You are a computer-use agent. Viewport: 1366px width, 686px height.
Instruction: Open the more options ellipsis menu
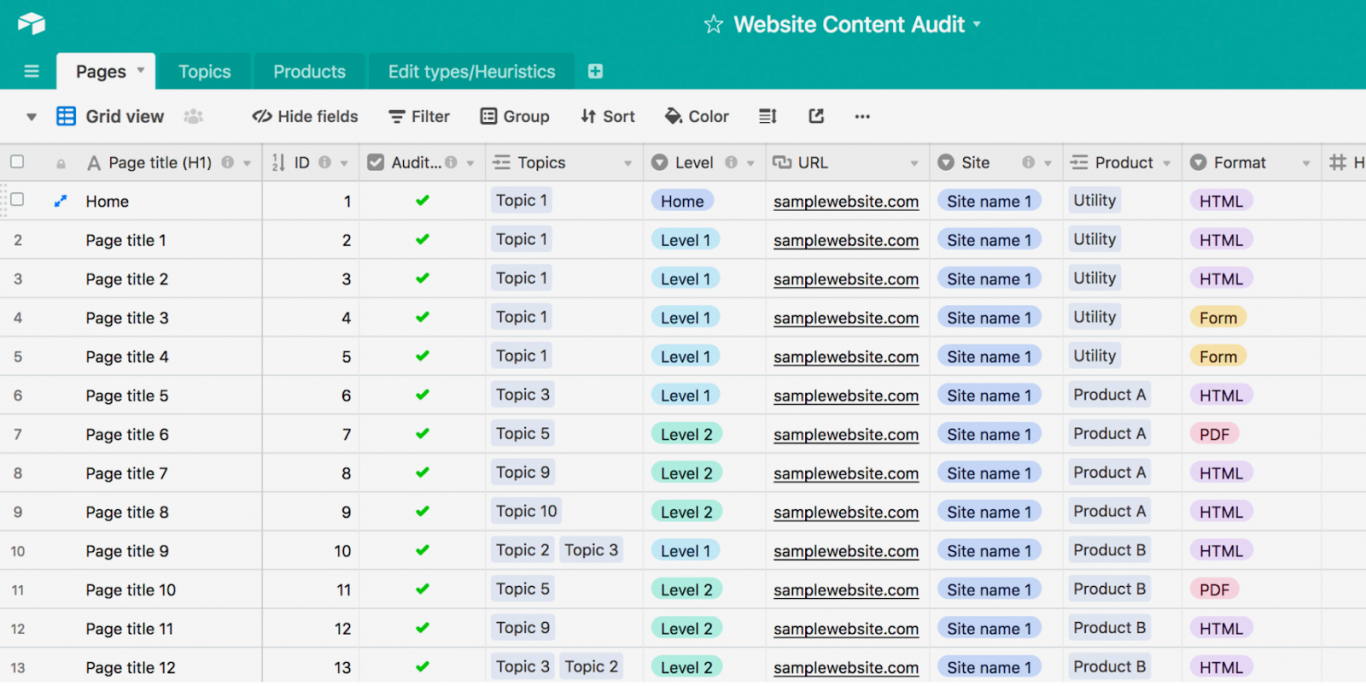pos(862,116)
